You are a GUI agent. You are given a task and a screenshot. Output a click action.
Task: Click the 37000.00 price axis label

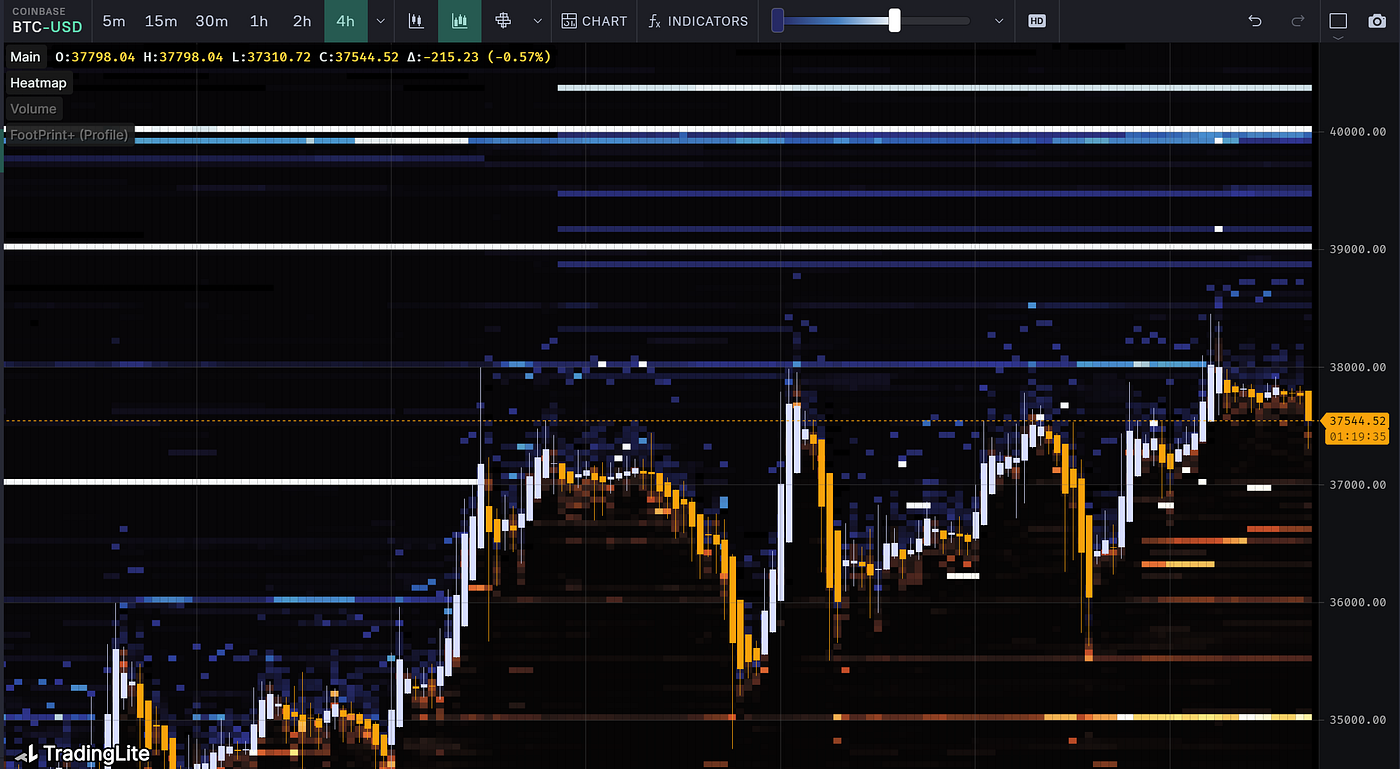coord(1357,485)
